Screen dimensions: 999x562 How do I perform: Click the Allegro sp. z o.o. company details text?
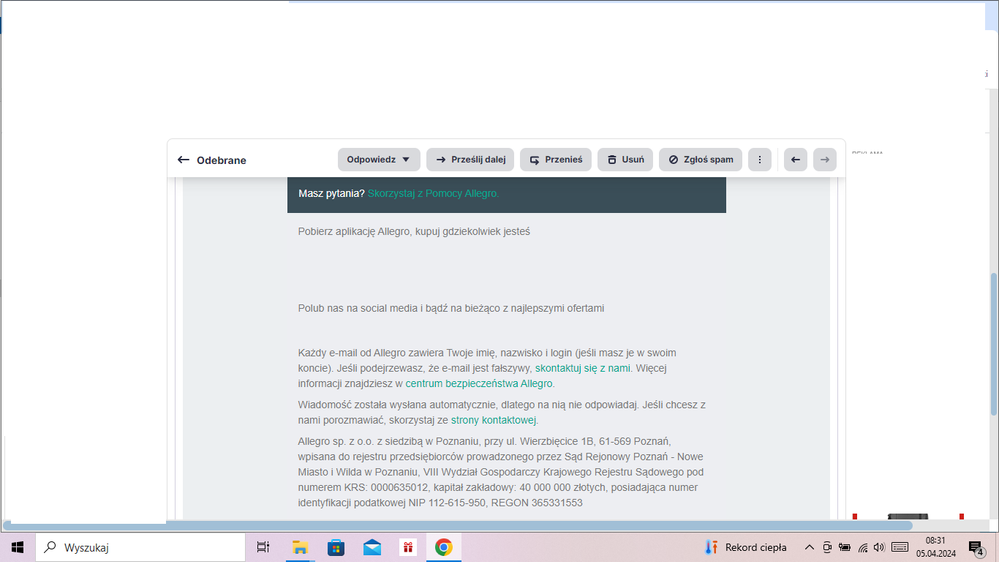501,472
